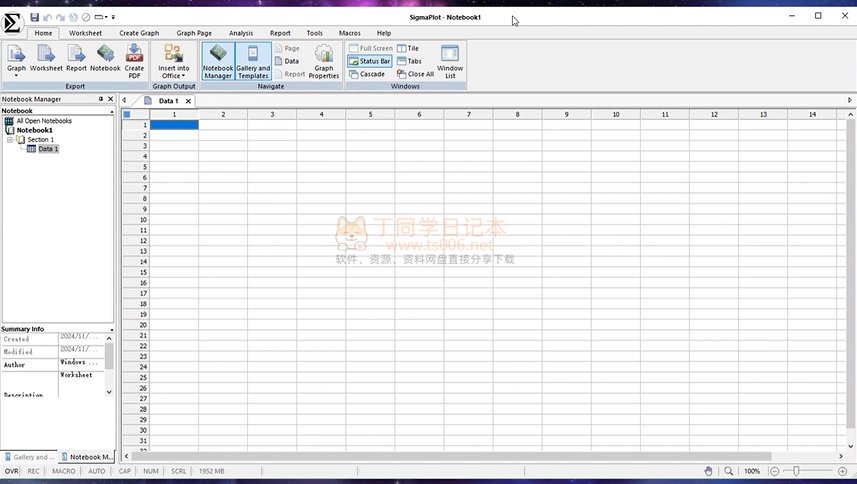Click the Save icon in quick access toolbar
Viewport: 857px width, 484px height.
pos(35,17)
